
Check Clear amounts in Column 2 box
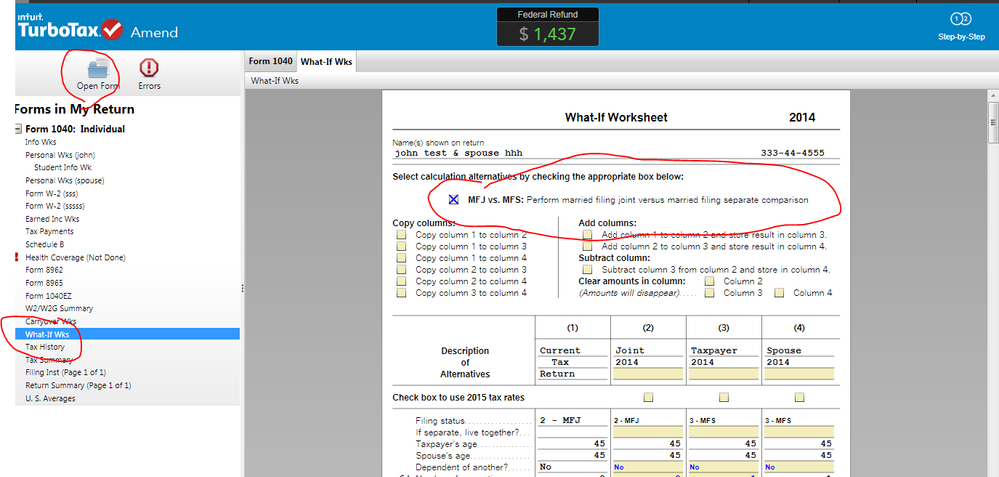pyautogui.click(x=710, y=281)
